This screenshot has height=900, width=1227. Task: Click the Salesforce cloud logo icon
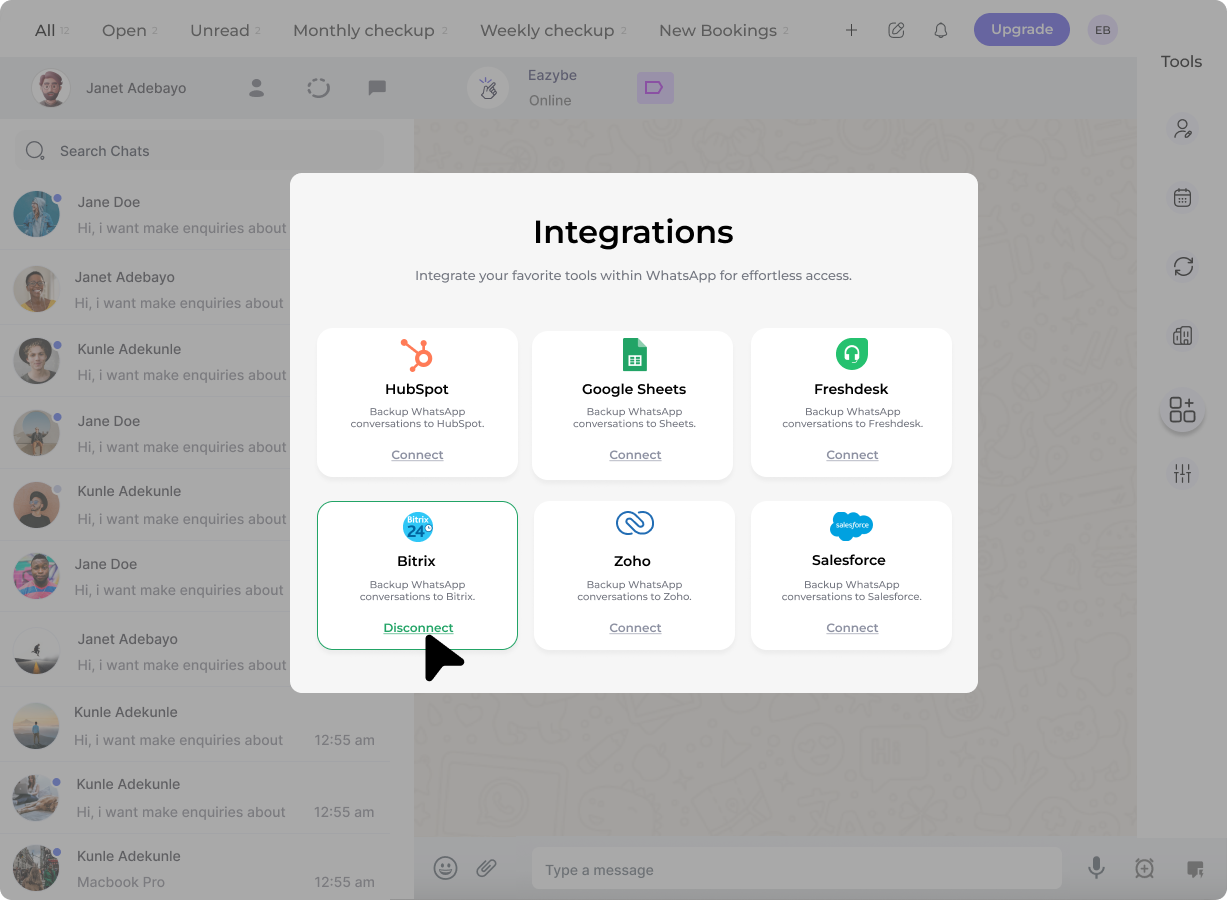pyautogui.click(x=851, y=525)
